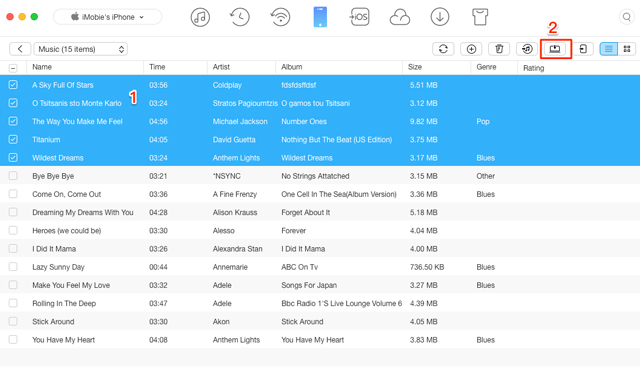
Task: Open the media download icon
Action: point(440,17)
